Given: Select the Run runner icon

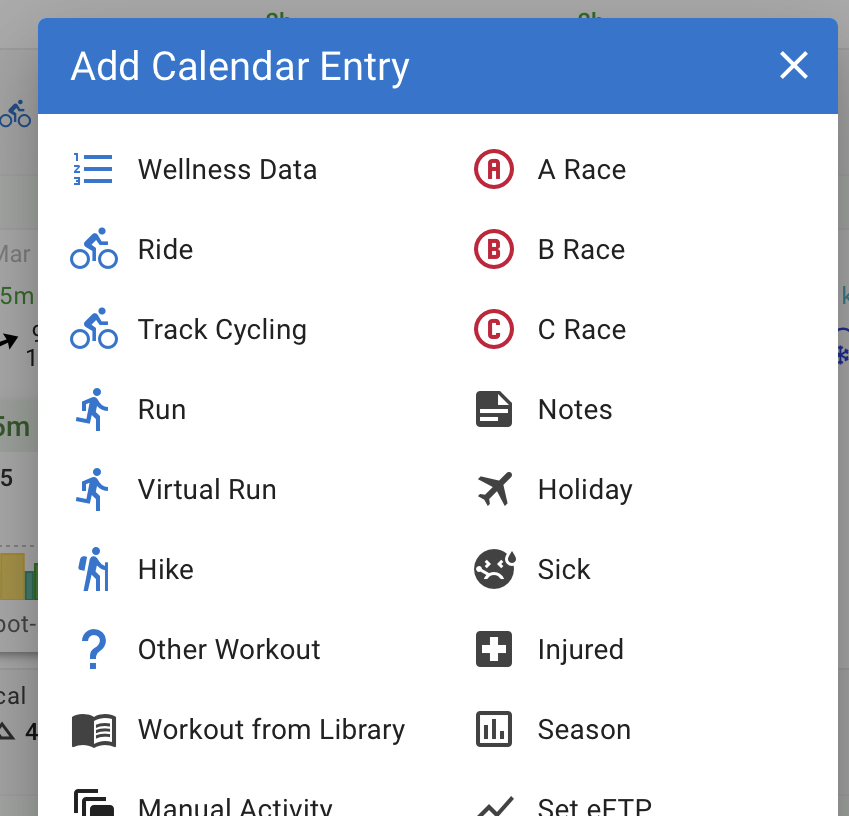Looking at the screenshot, I should tap(93, 410).
